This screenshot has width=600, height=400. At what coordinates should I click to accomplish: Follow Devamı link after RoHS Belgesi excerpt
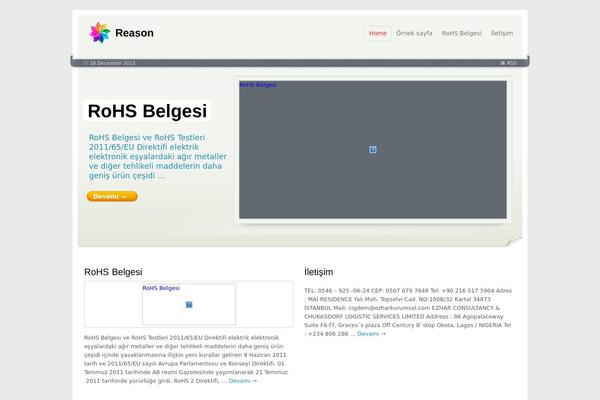pyautogui.click(x=243, y=381)
